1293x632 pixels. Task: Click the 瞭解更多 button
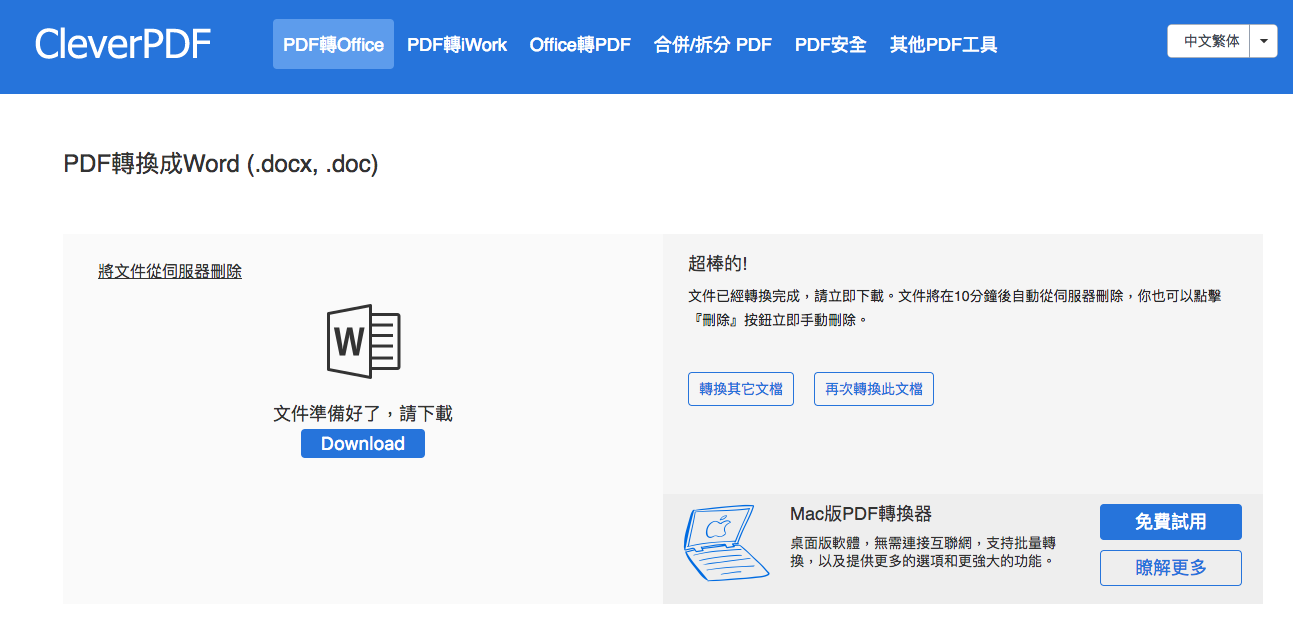(x=1171, y=568)
